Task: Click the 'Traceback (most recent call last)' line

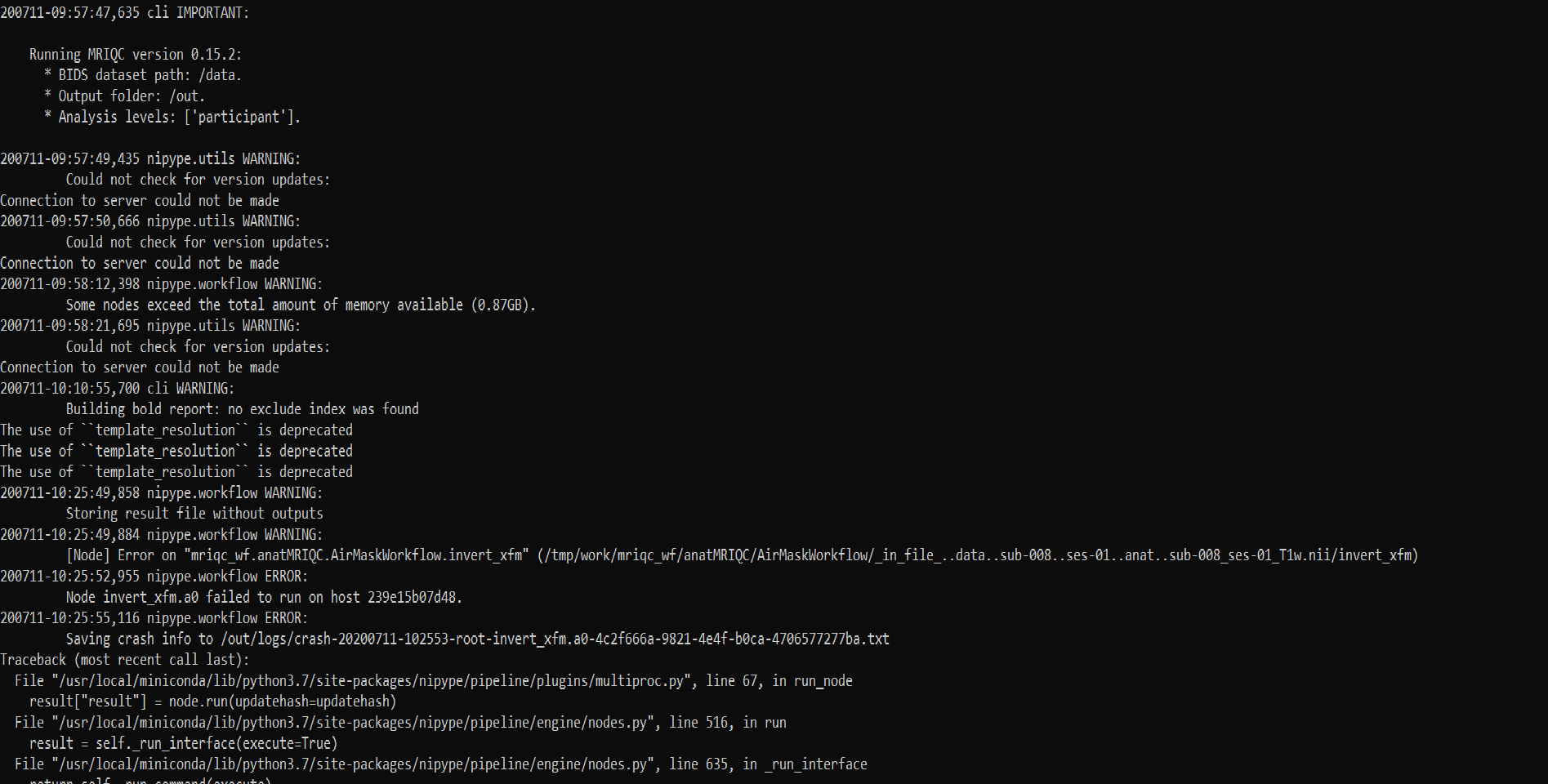Action: pyautogui.click(x=125, y=660)
